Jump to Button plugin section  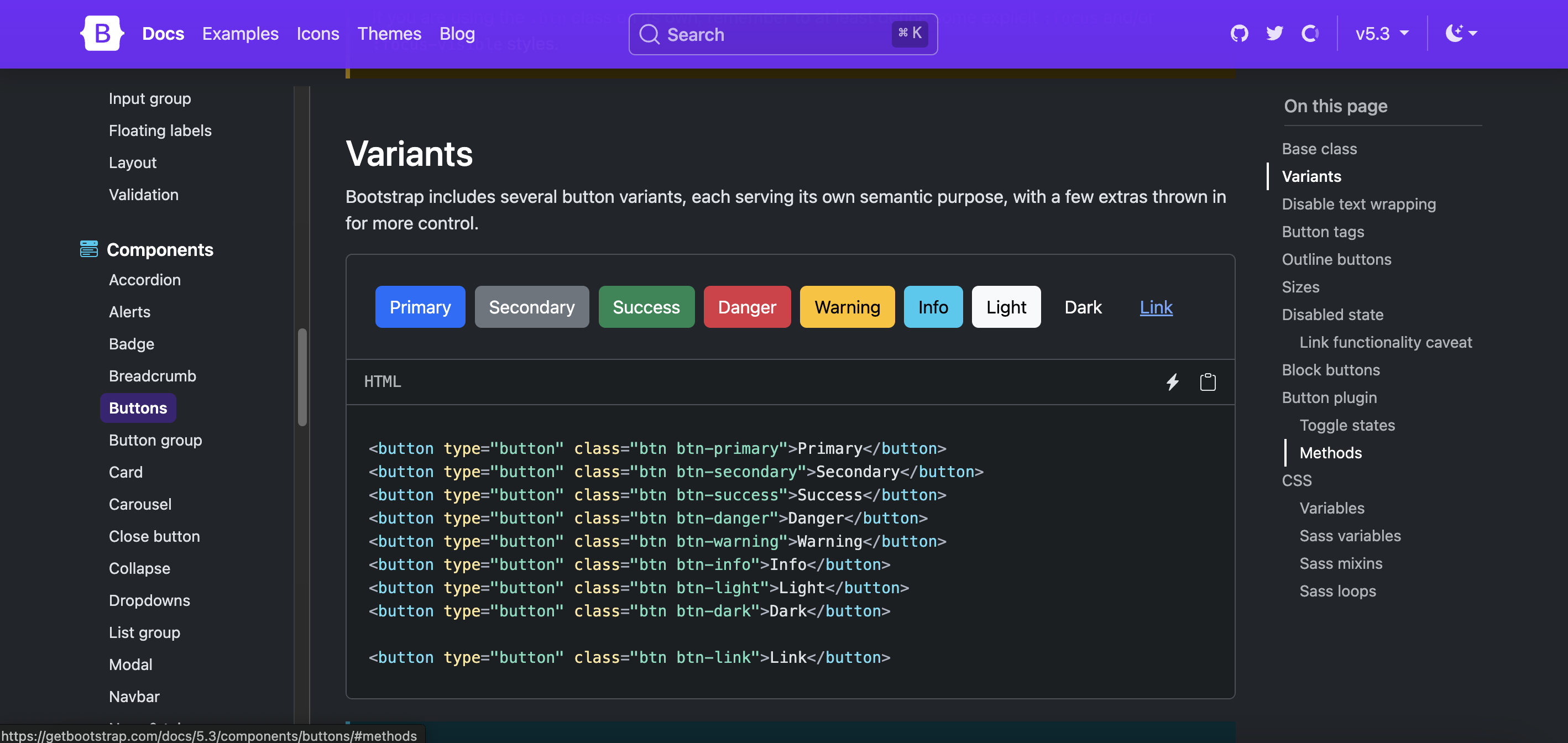click(1329, 397)
